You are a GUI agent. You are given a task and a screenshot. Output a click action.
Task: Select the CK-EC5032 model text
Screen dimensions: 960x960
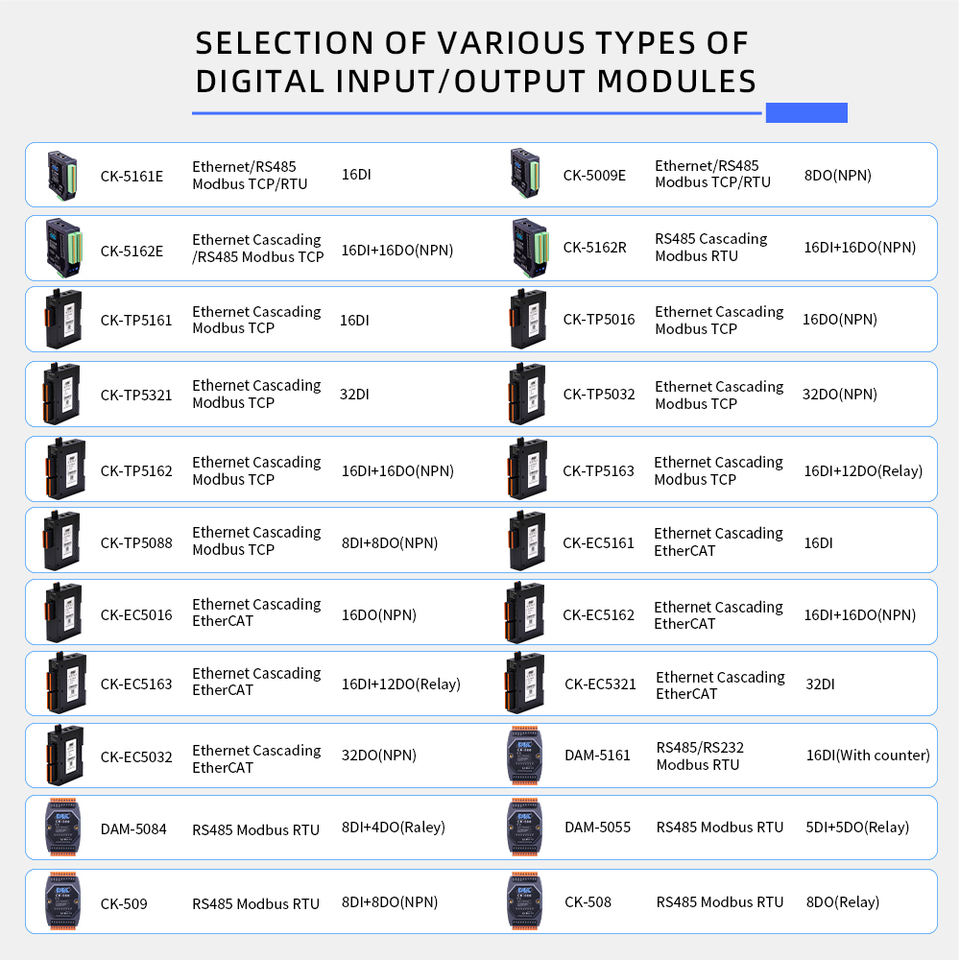tap(136, 756)
